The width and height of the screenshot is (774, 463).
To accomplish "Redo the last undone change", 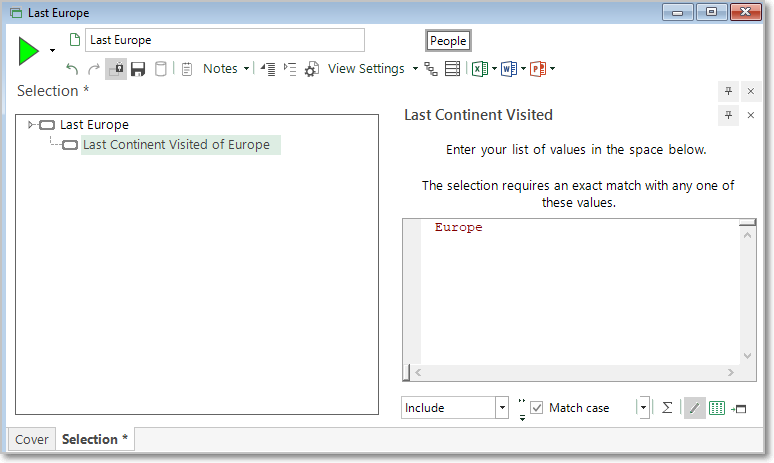I will pos(94,69).
